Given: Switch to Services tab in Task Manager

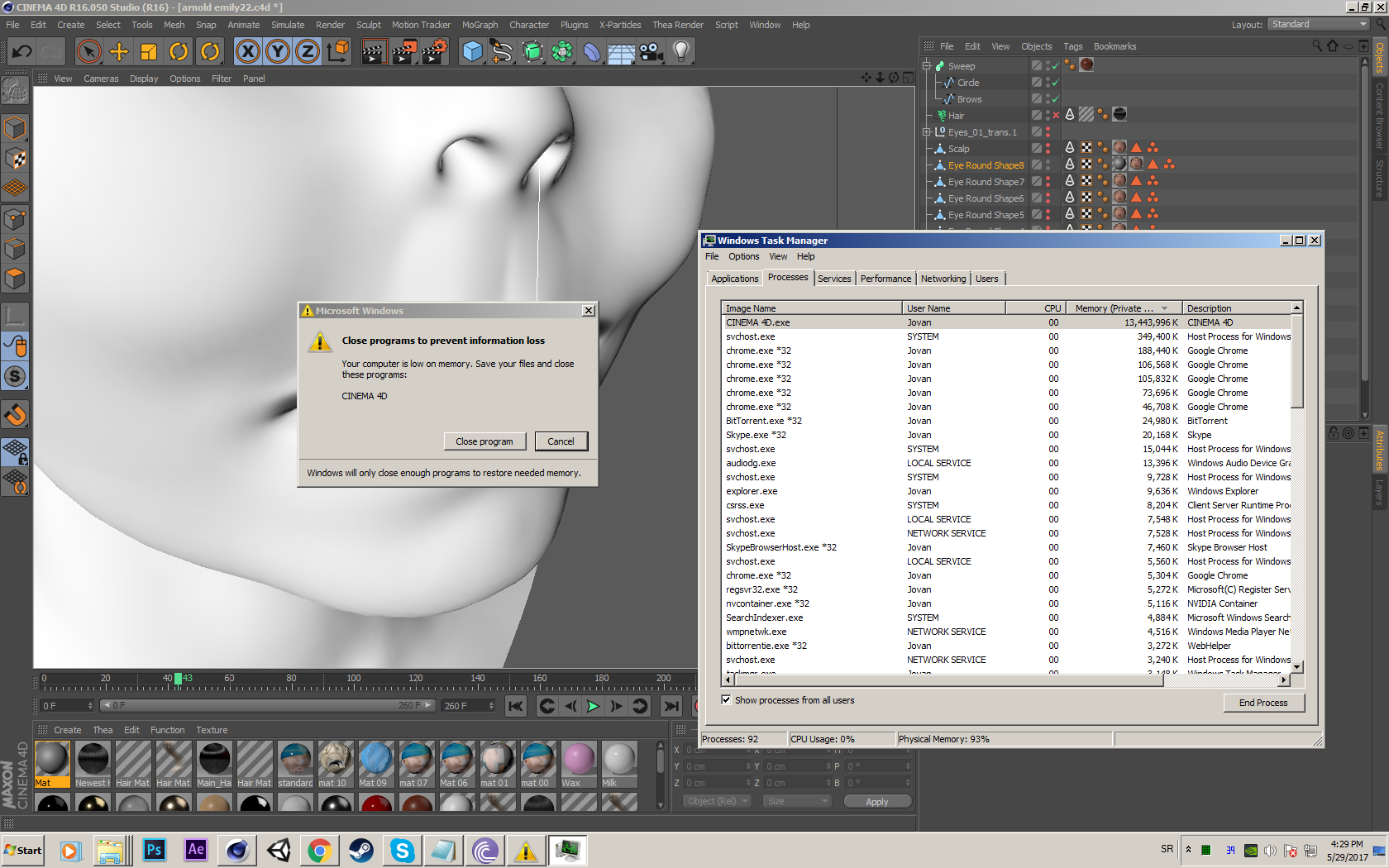Looking at the screenshot, I should [x=834, y=279].
